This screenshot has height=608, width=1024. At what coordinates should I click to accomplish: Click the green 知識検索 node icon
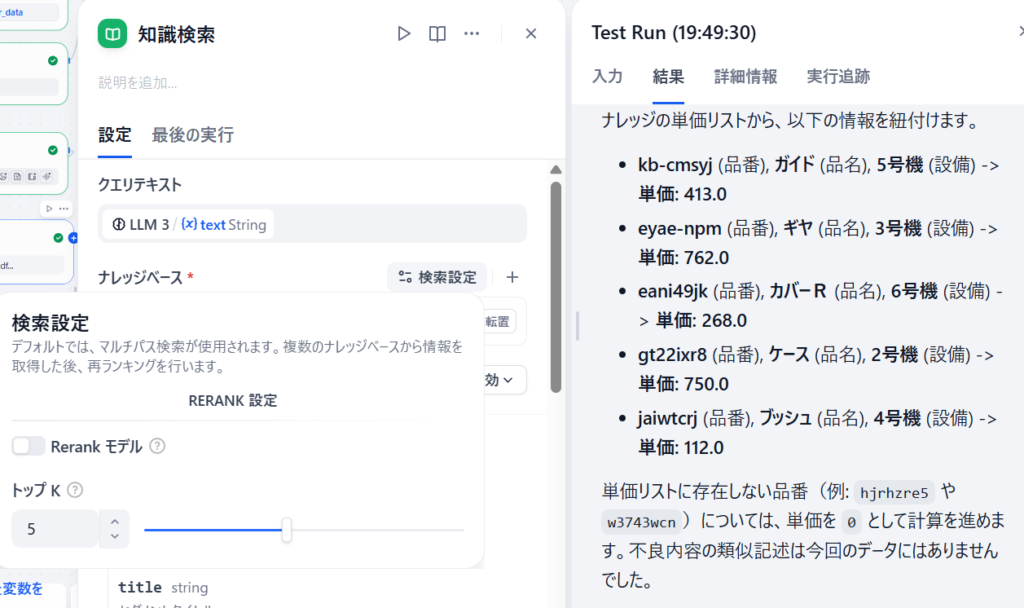[x=112, y=34]
